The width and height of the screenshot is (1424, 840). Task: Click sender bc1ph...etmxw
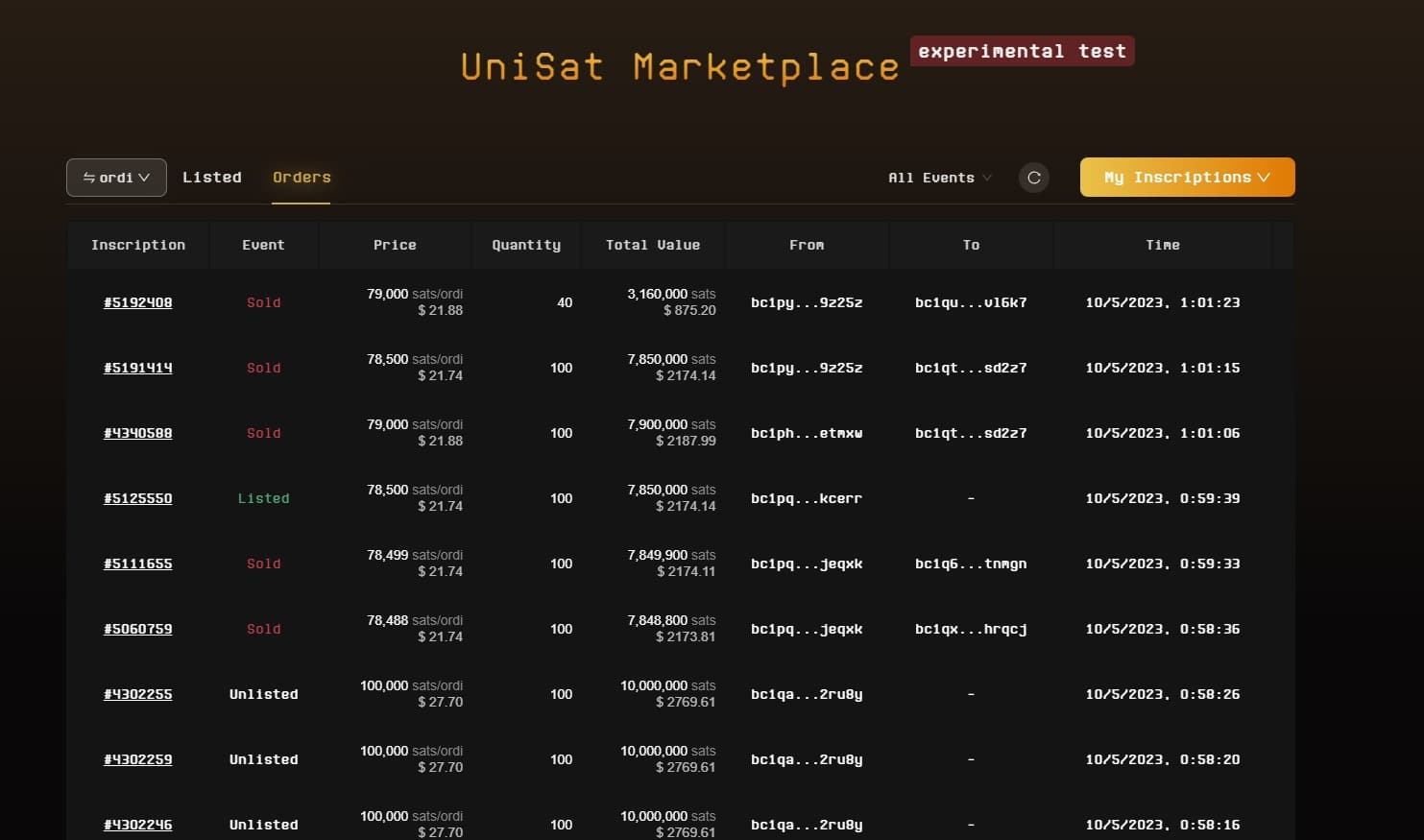tap(807, 433)
